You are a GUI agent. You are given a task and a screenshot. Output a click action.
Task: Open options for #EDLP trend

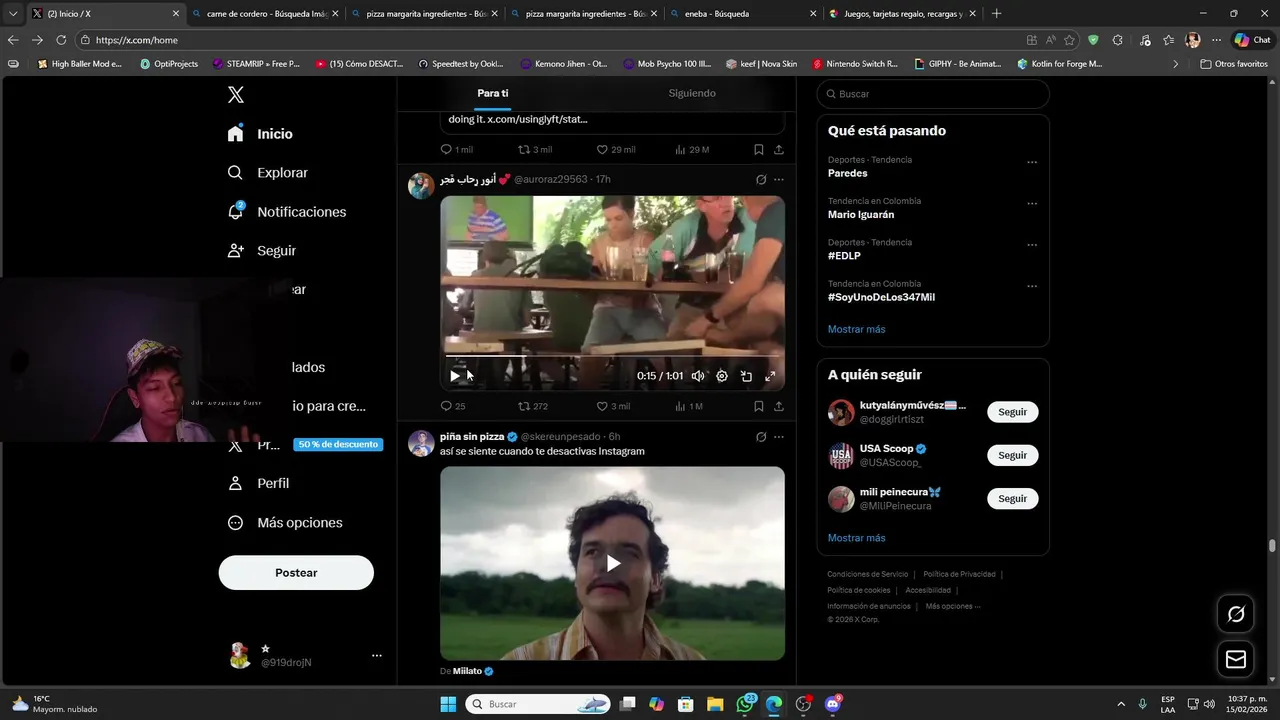pyautogui.click(x=1032, y=245)
